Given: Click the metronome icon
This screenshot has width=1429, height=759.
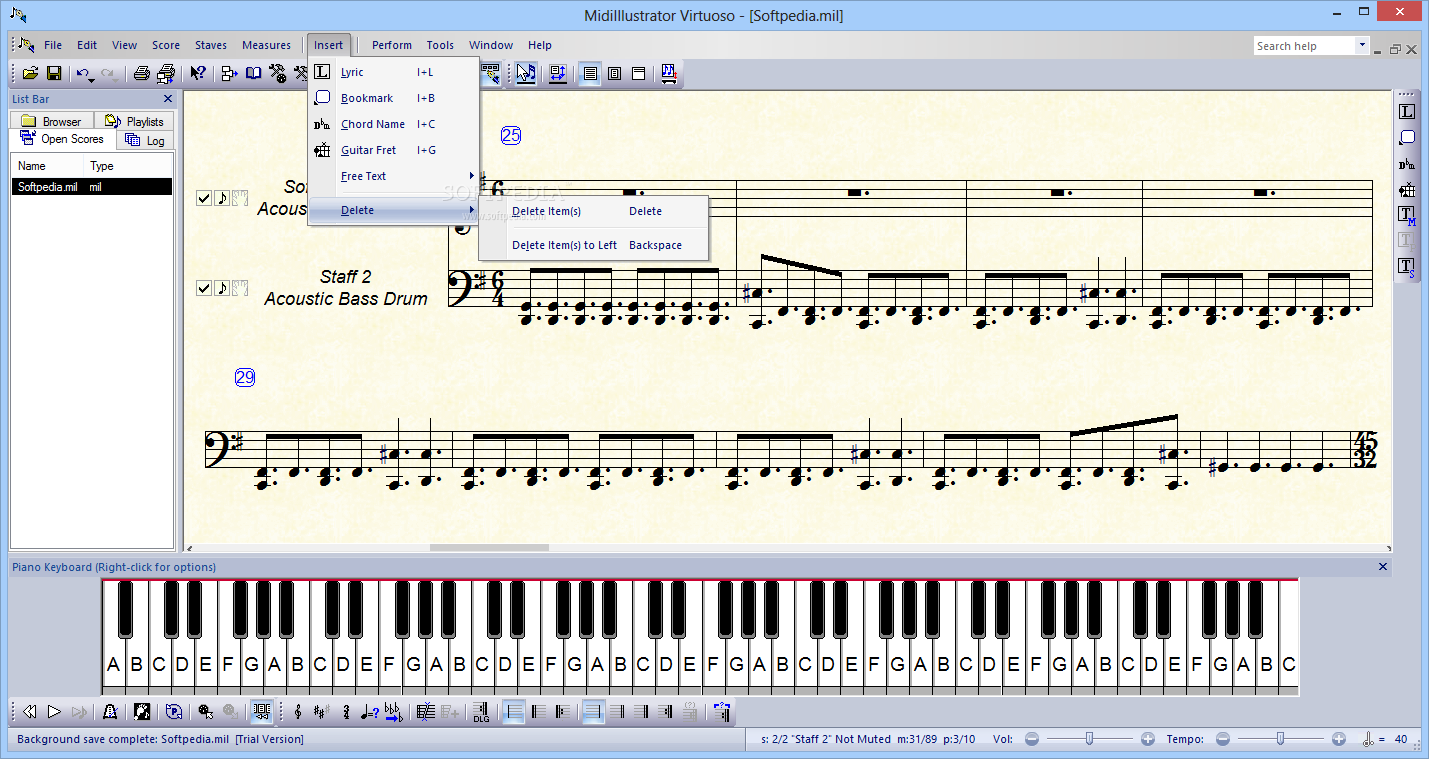Looking at the screenshot, I should coord(110,711).
